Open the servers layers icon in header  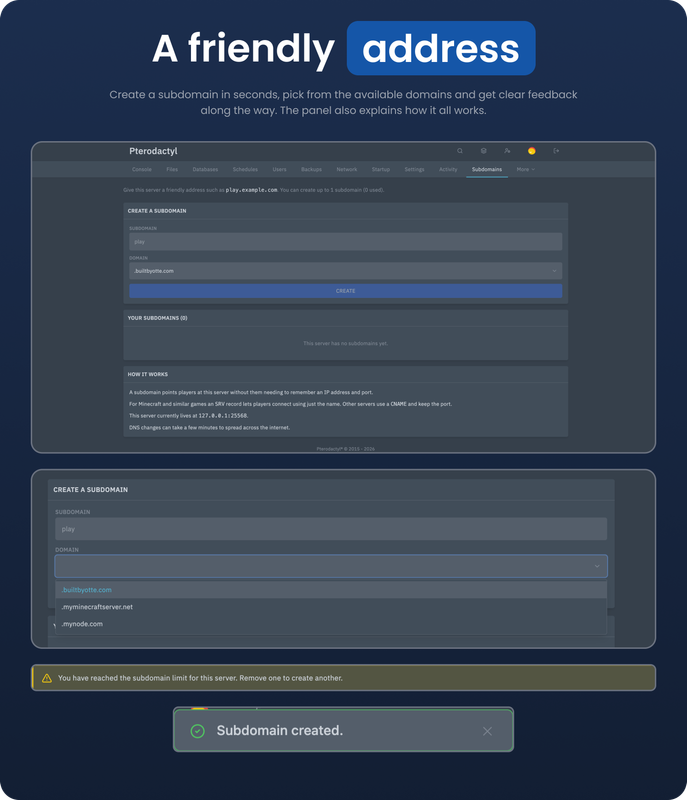point(484,151)
